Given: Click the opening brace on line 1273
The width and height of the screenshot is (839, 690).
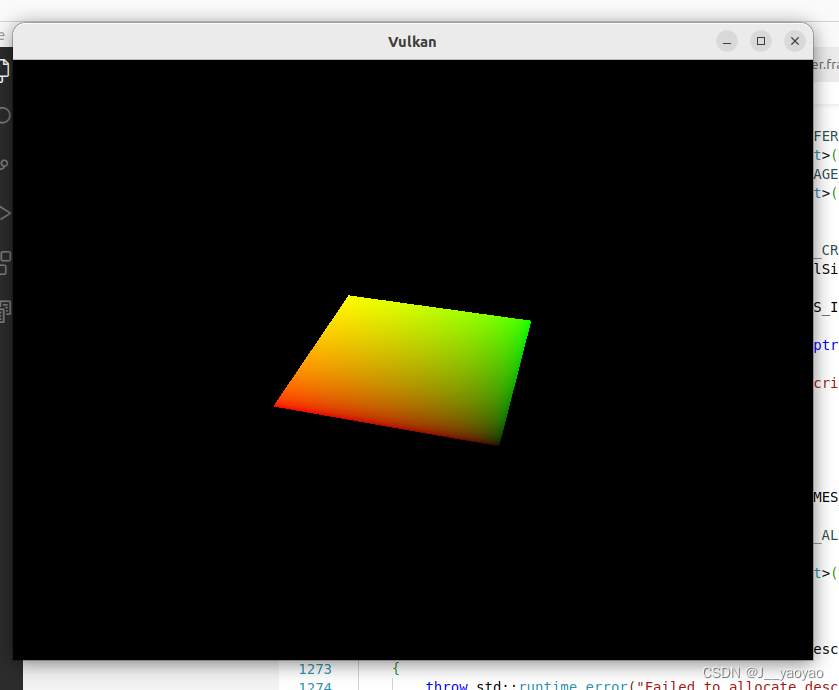Looking at the screenshot, I should [395, 668].
